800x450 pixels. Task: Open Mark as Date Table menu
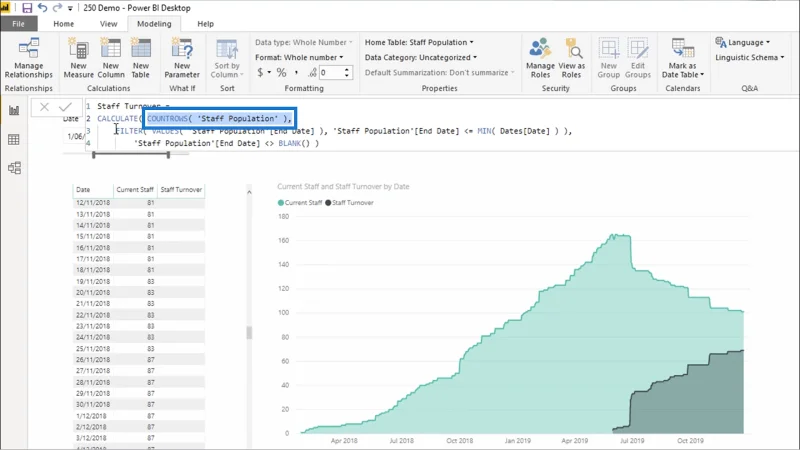pos(683,58)
